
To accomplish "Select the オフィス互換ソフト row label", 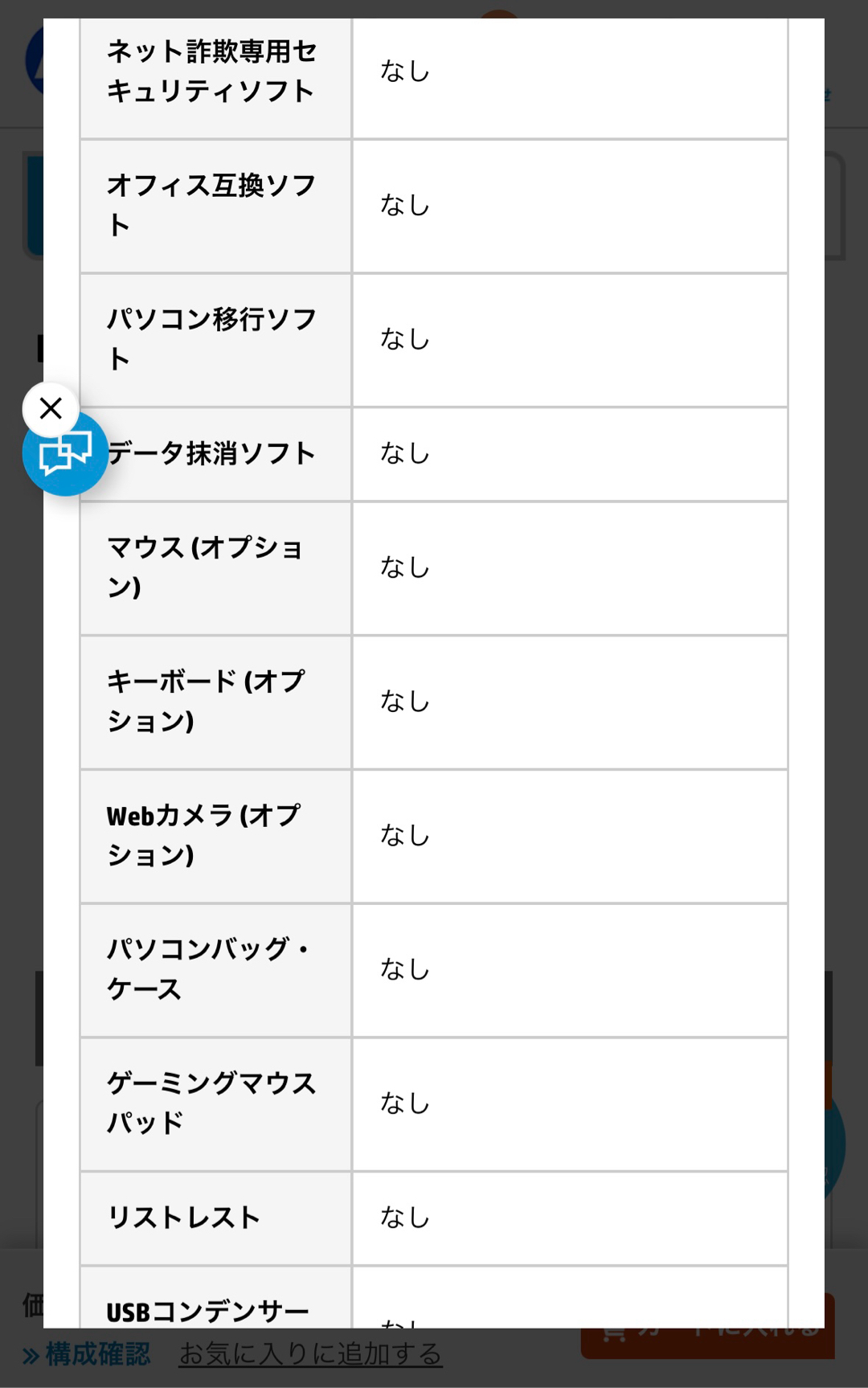I will coord(211,205).
